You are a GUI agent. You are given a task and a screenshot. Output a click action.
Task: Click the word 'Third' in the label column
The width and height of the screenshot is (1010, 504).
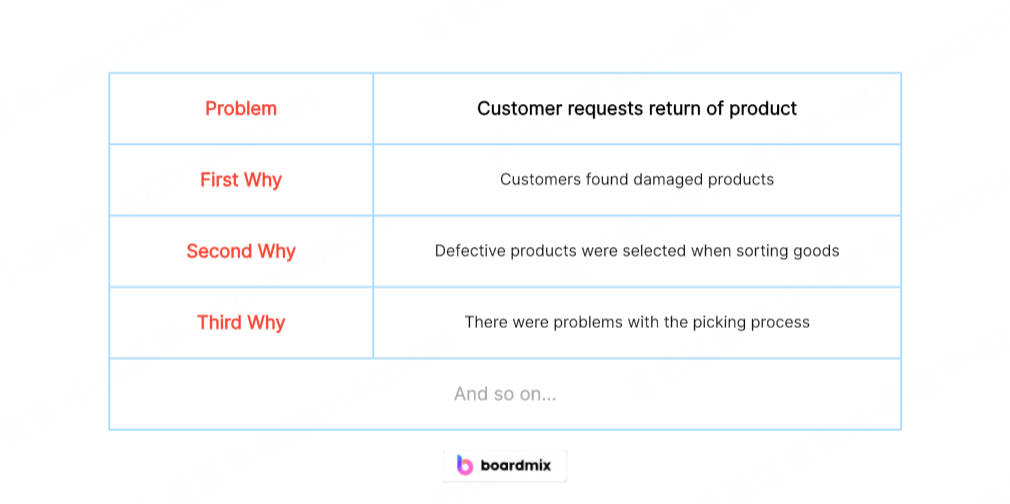pyautogui.click(x=218, y=322)
